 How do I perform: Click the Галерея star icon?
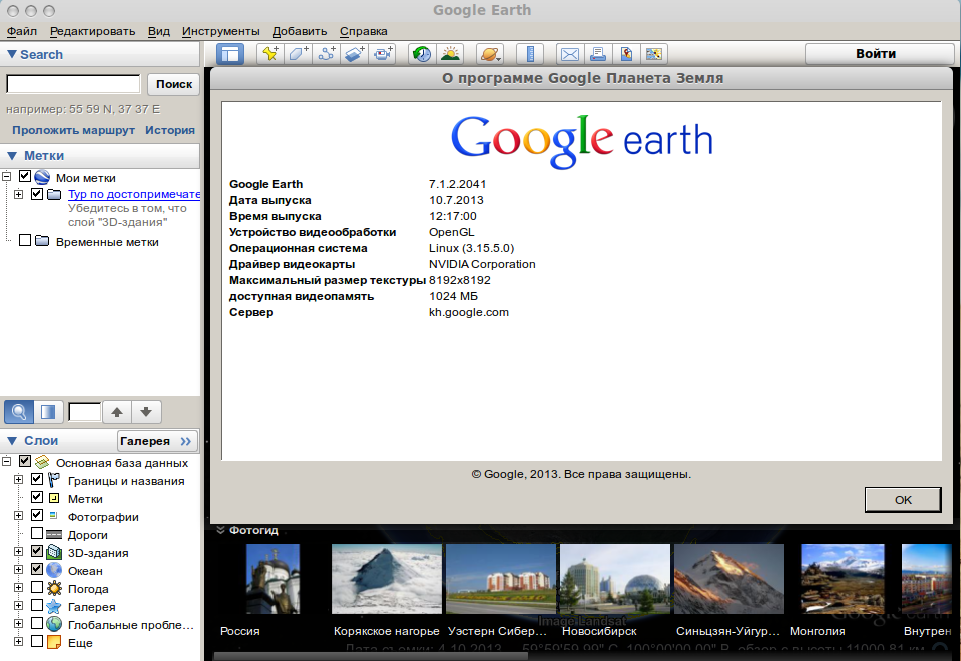[54, 606]
